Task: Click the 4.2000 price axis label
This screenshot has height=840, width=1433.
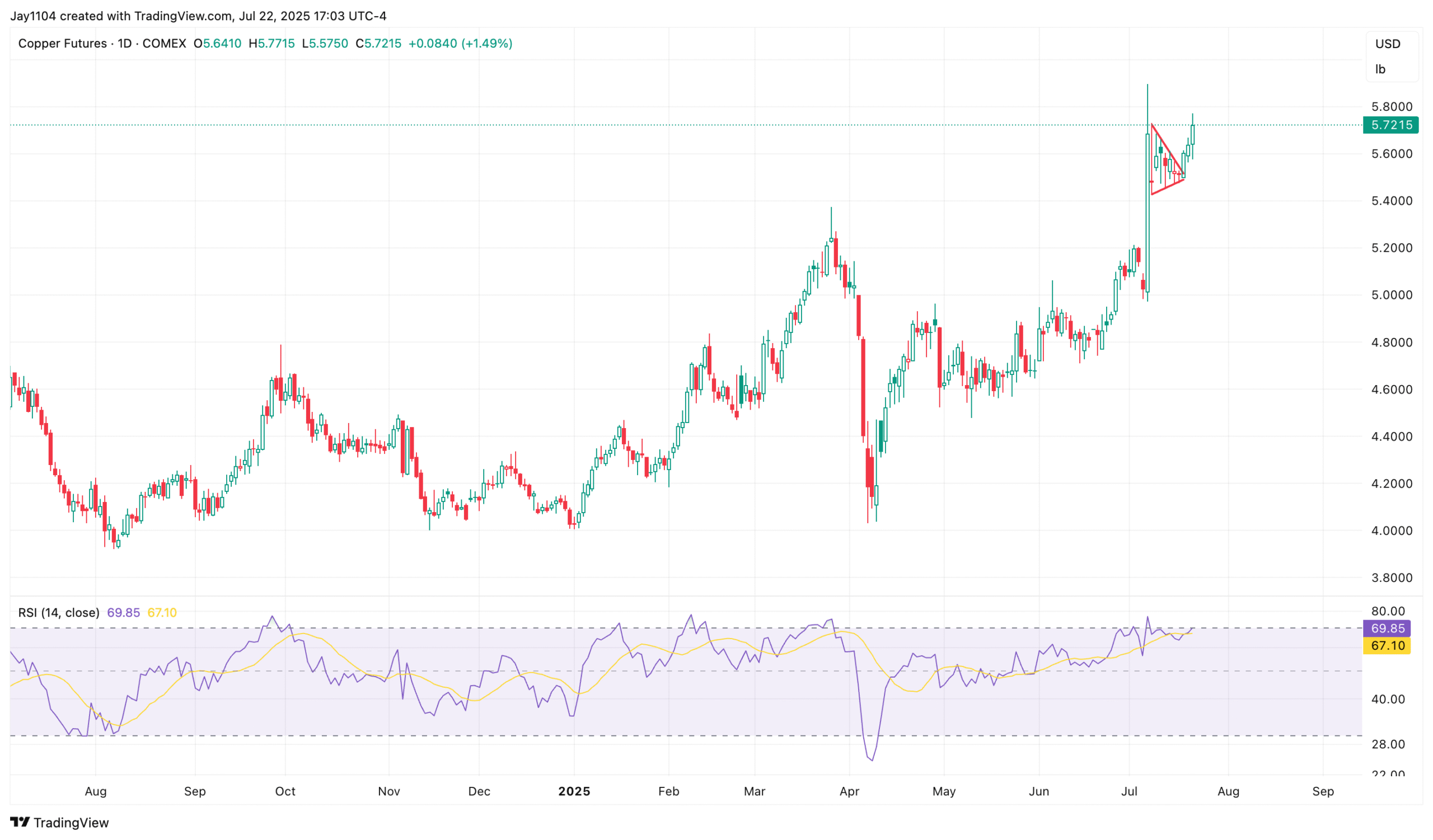Action: 1392,484
